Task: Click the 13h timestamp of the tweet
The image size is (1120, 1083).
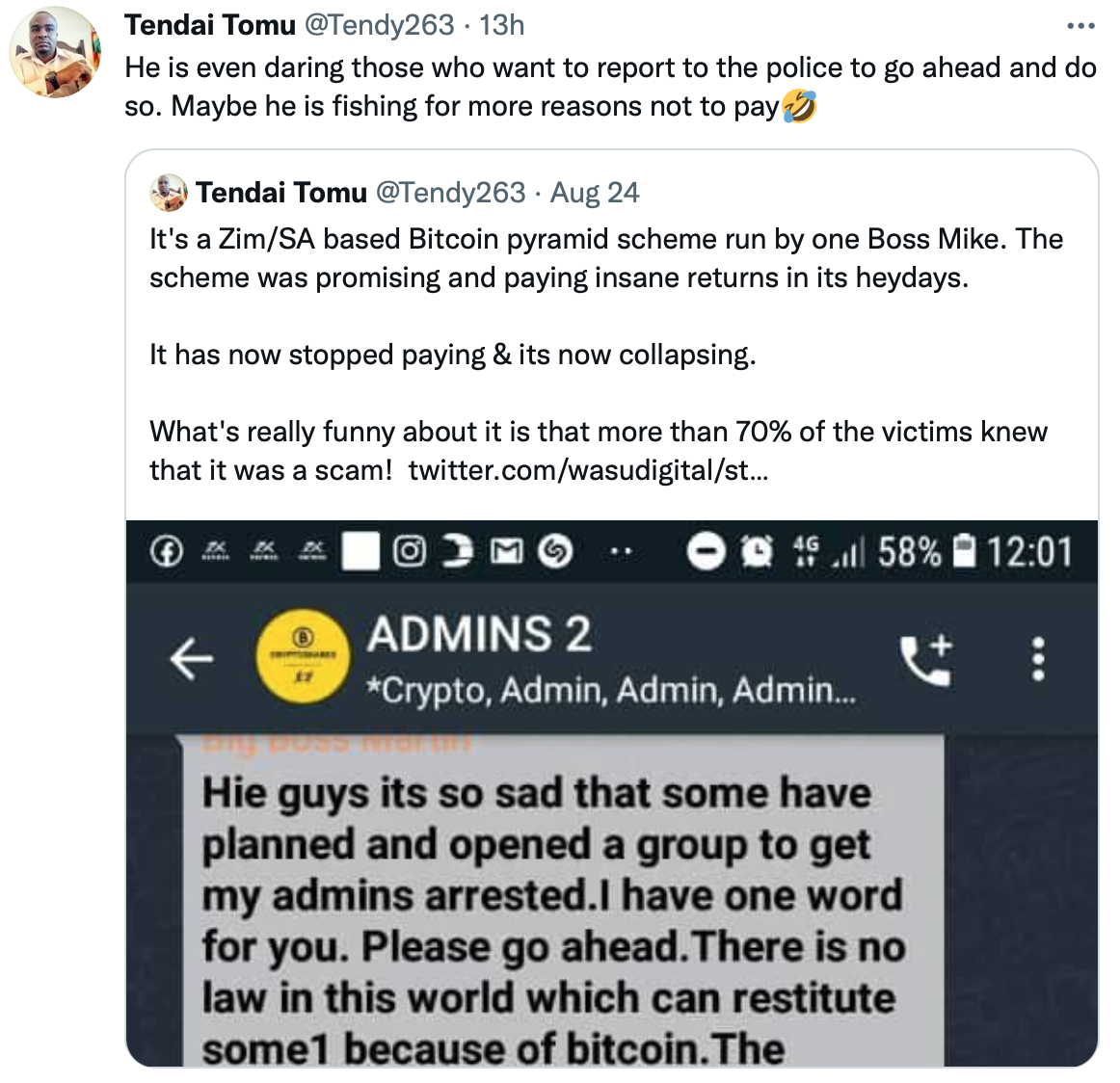Action: pyautogui.click(x=501, y=25)
